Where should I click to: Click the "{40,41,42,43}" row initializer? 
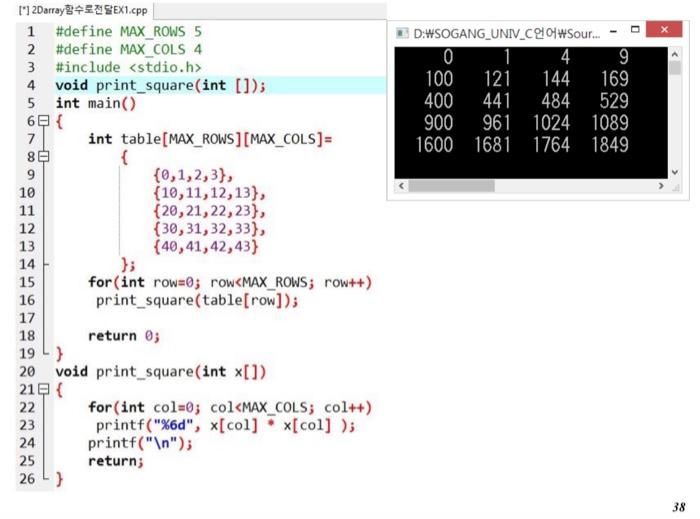pyautogui.click(x=206, y=246)
